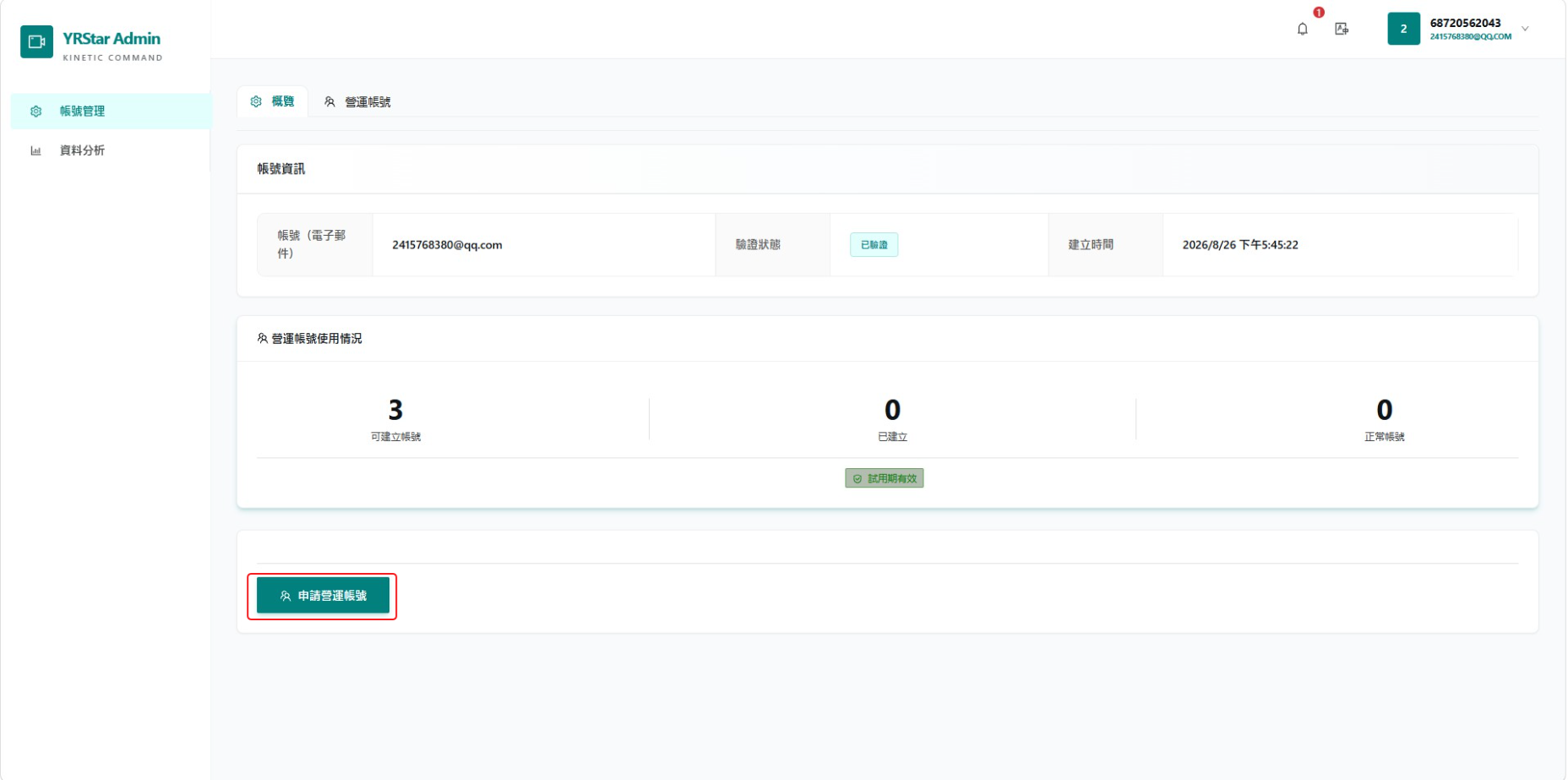The width and height of the screenshot is (1568, 780).
Task: Click the 已建立 label
Action: (x=892, y=437)
